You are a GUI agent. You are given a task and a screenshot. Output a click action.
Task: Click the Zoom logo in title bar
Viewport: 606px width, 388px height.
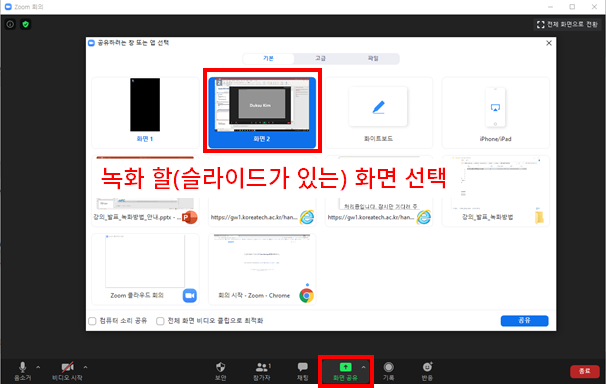pyautogui.click(x=8, y=7)
